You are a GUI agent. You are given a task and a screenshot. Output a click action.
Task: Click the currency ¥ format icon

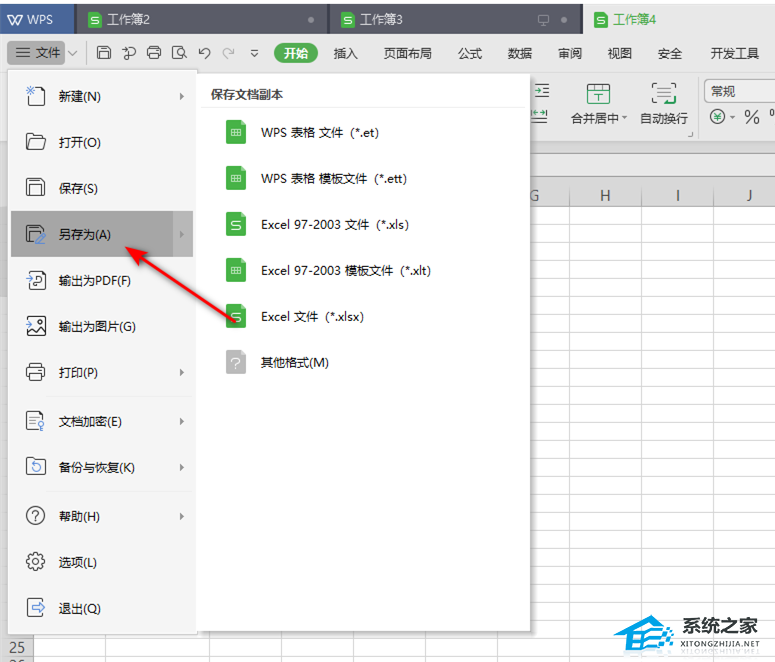(717, 117)
